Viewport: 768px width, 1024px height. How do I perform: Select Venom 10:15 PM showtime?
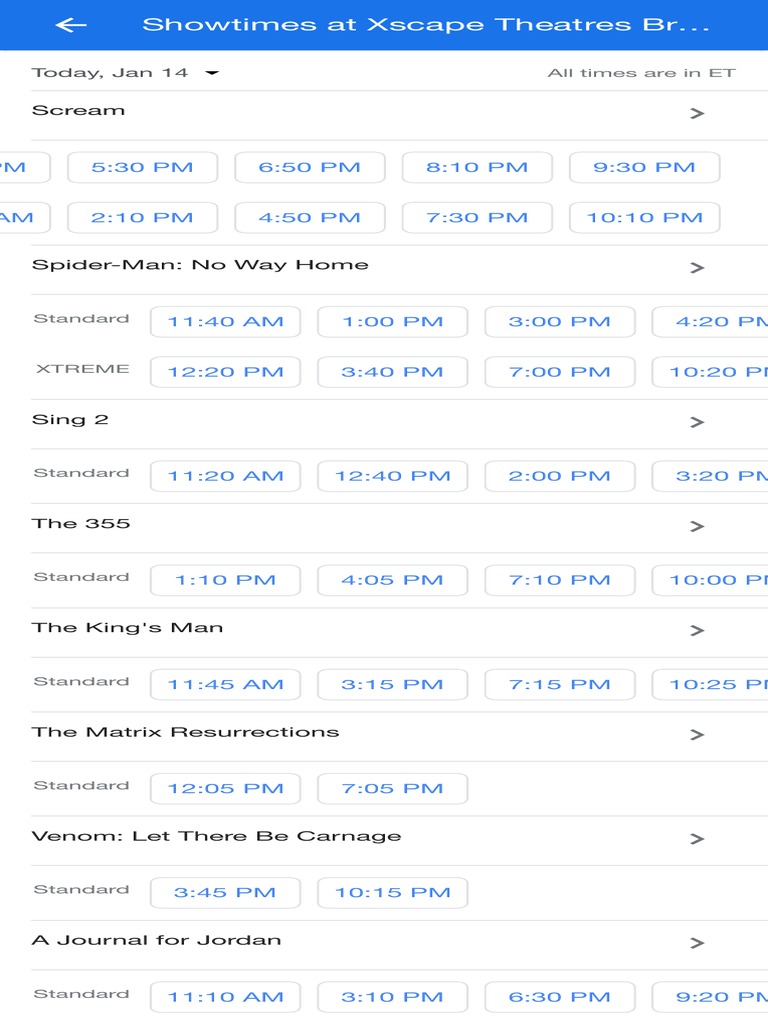pos(392,893)
